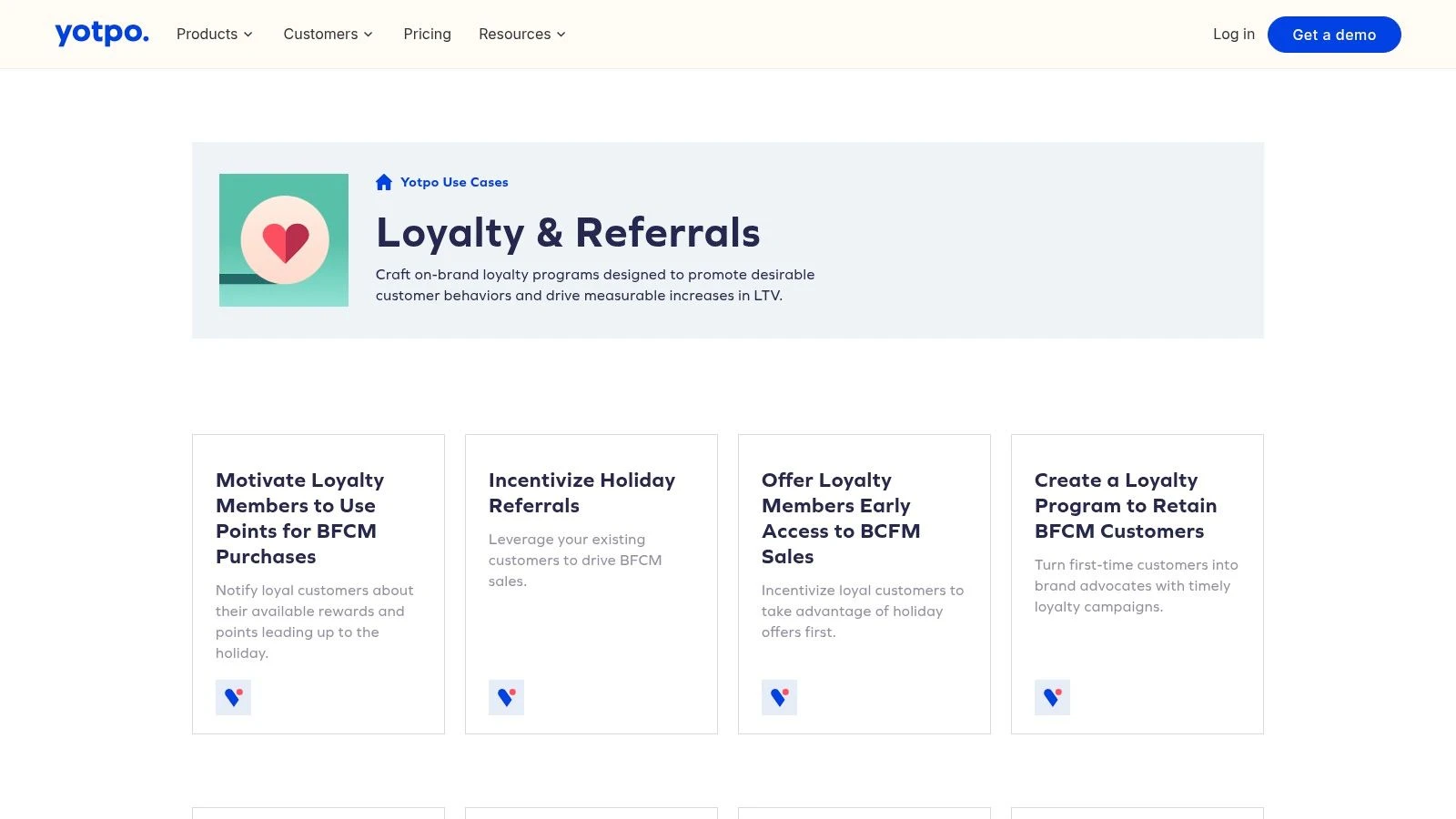Select the loyalty badge on the Create a Loyalty Program card
This screenshot has width=1456, height=819.
pos(1052,697)
